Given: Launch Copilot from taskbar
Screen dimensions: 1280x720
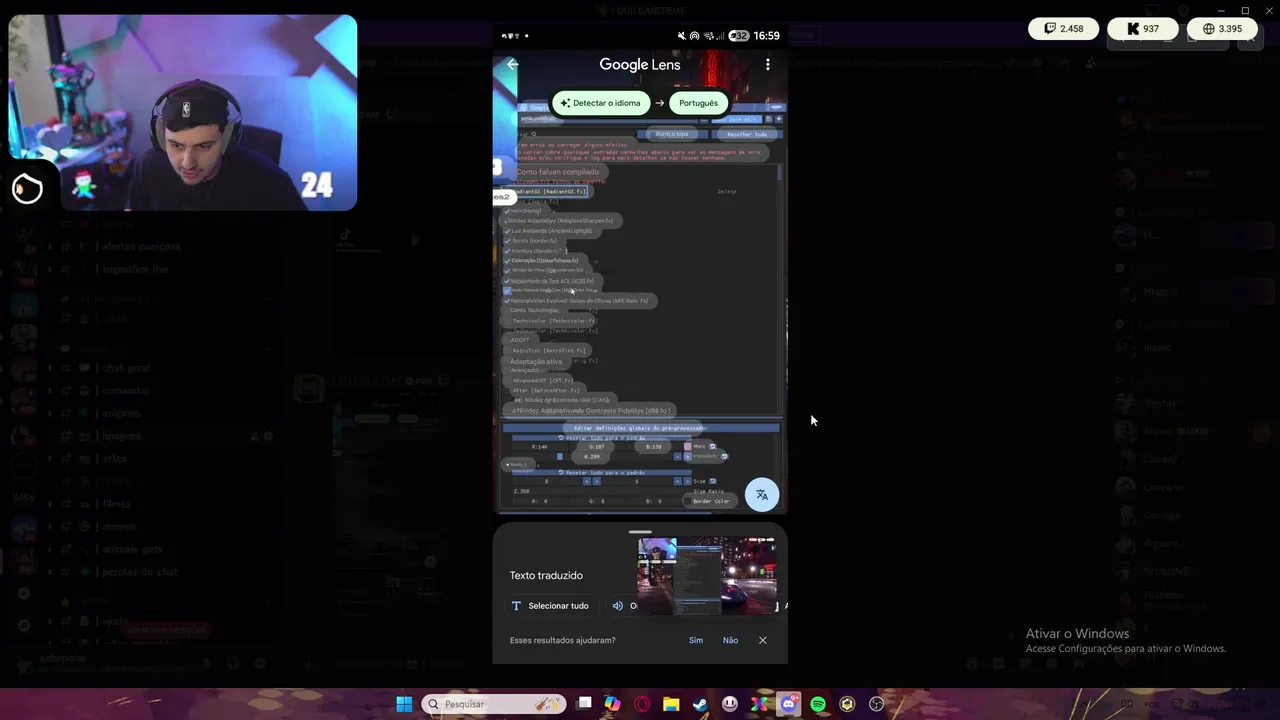Looking at the screenshot, I should pyautogui.click(x=612, y=704).
